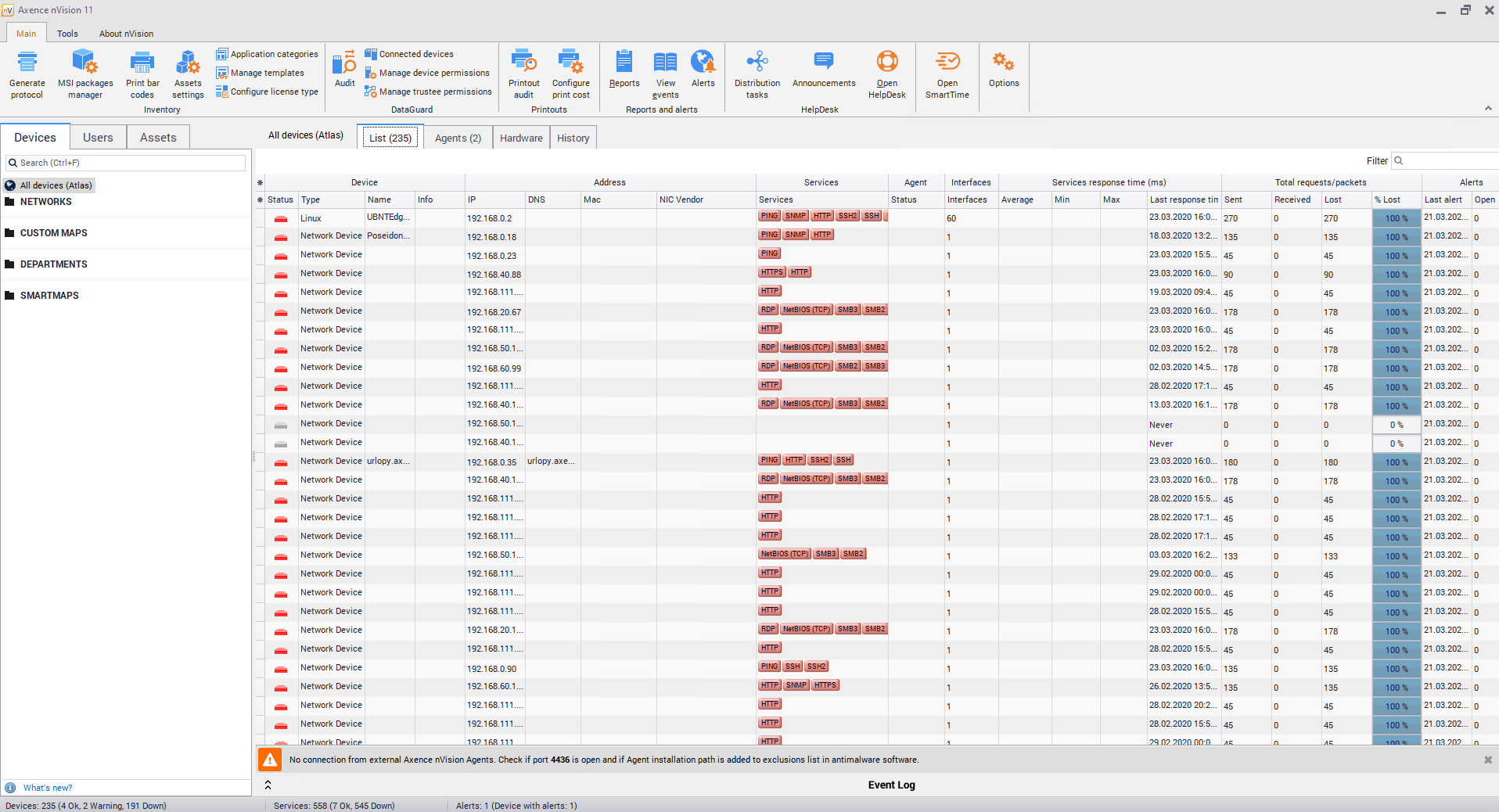1499x812 pixels.
Task: Switch to the Tools ribbon tab
Action: click(67, 34)
